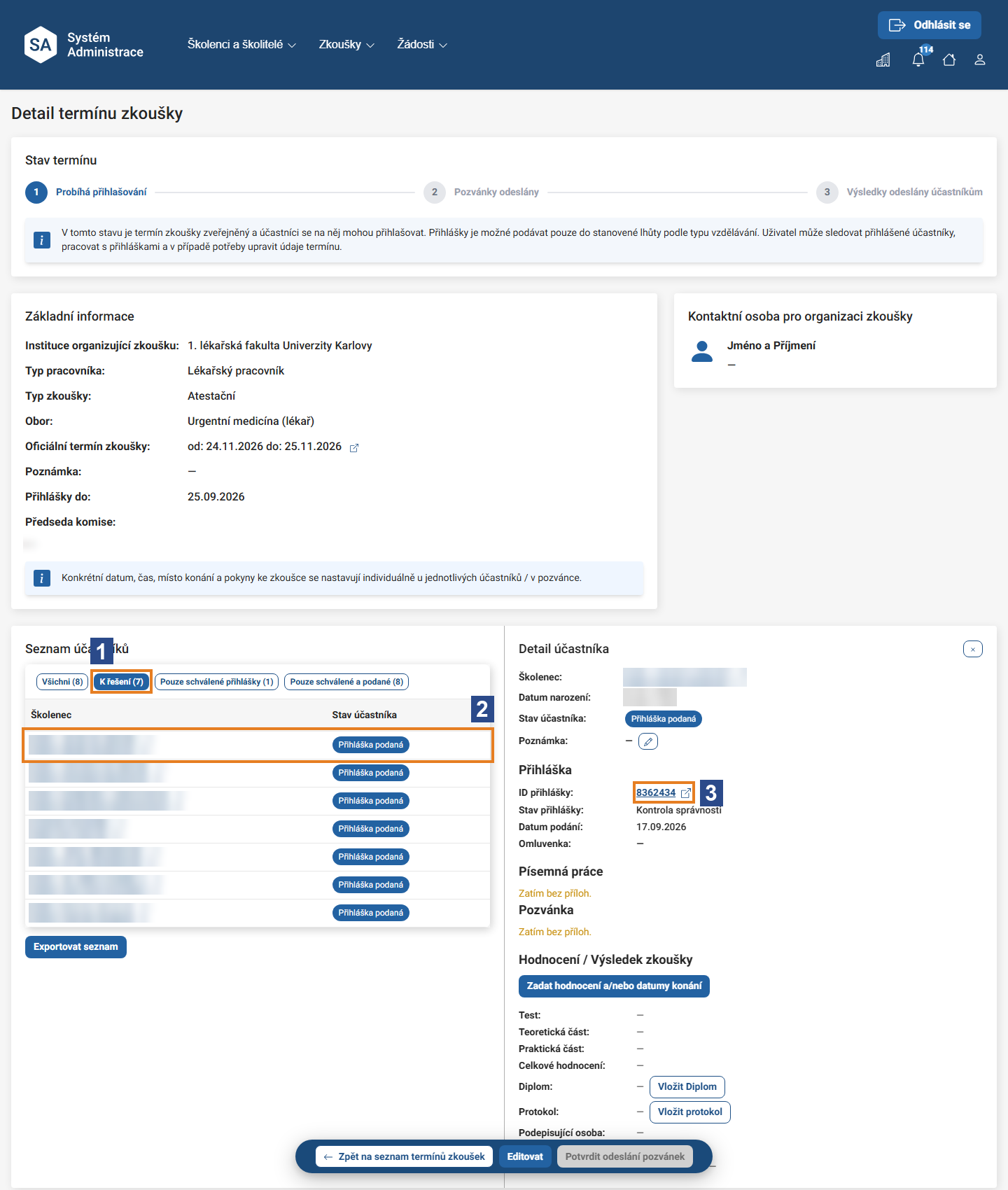Select step 3 Výsledky odeslány účastníkům
The width and height of the screenshot is (1008, 1190).
[x=899, y=192]
